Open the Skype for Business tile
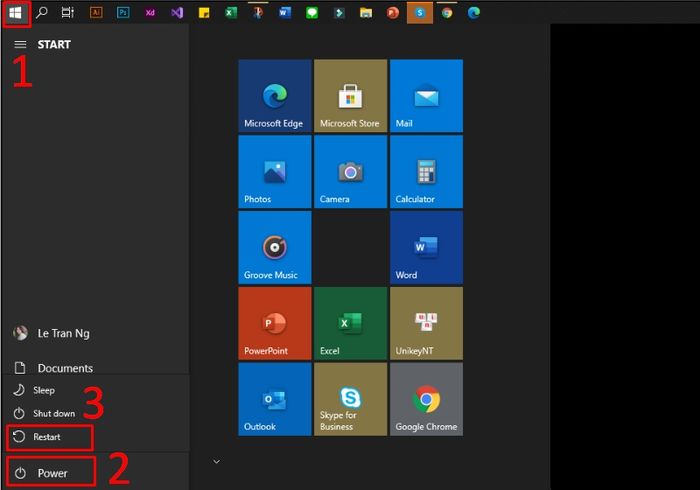Viewport: 700px width, 490px height. pyautogui.click(x=350, y=399)
